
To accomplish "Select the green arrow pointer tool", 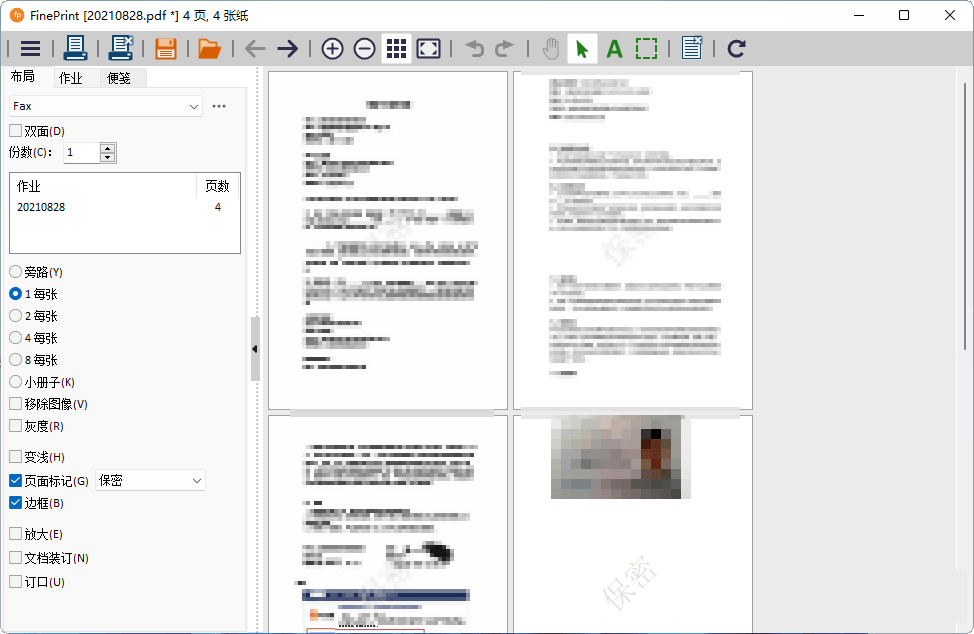I will tap(582, 48).
